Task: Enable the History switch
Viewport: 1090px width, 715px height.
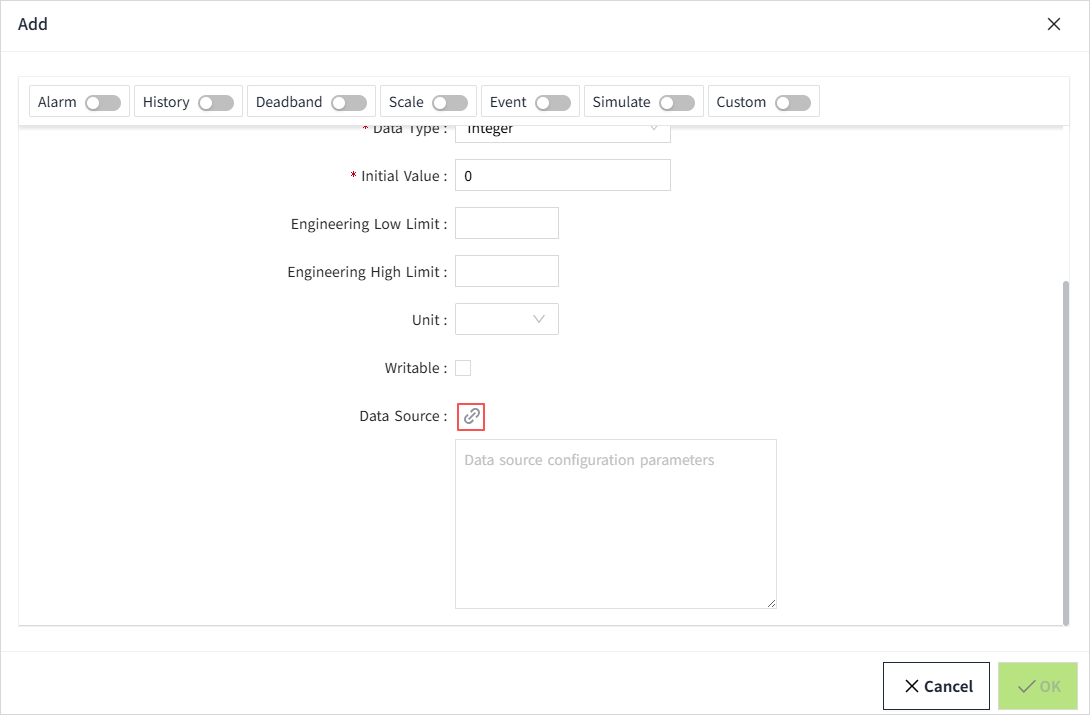Action: point(215,103)
